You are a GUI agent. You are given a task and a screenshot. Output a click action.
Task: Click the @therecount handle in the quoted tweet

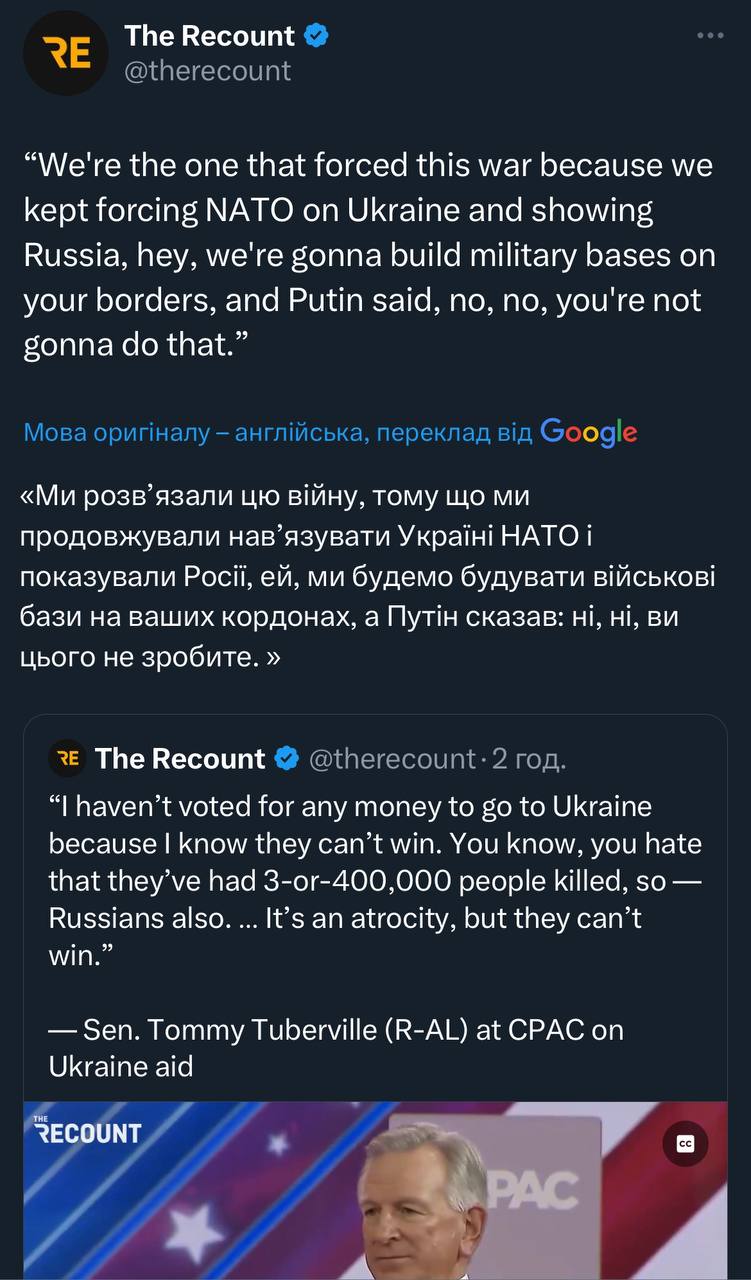coord(392,759)
